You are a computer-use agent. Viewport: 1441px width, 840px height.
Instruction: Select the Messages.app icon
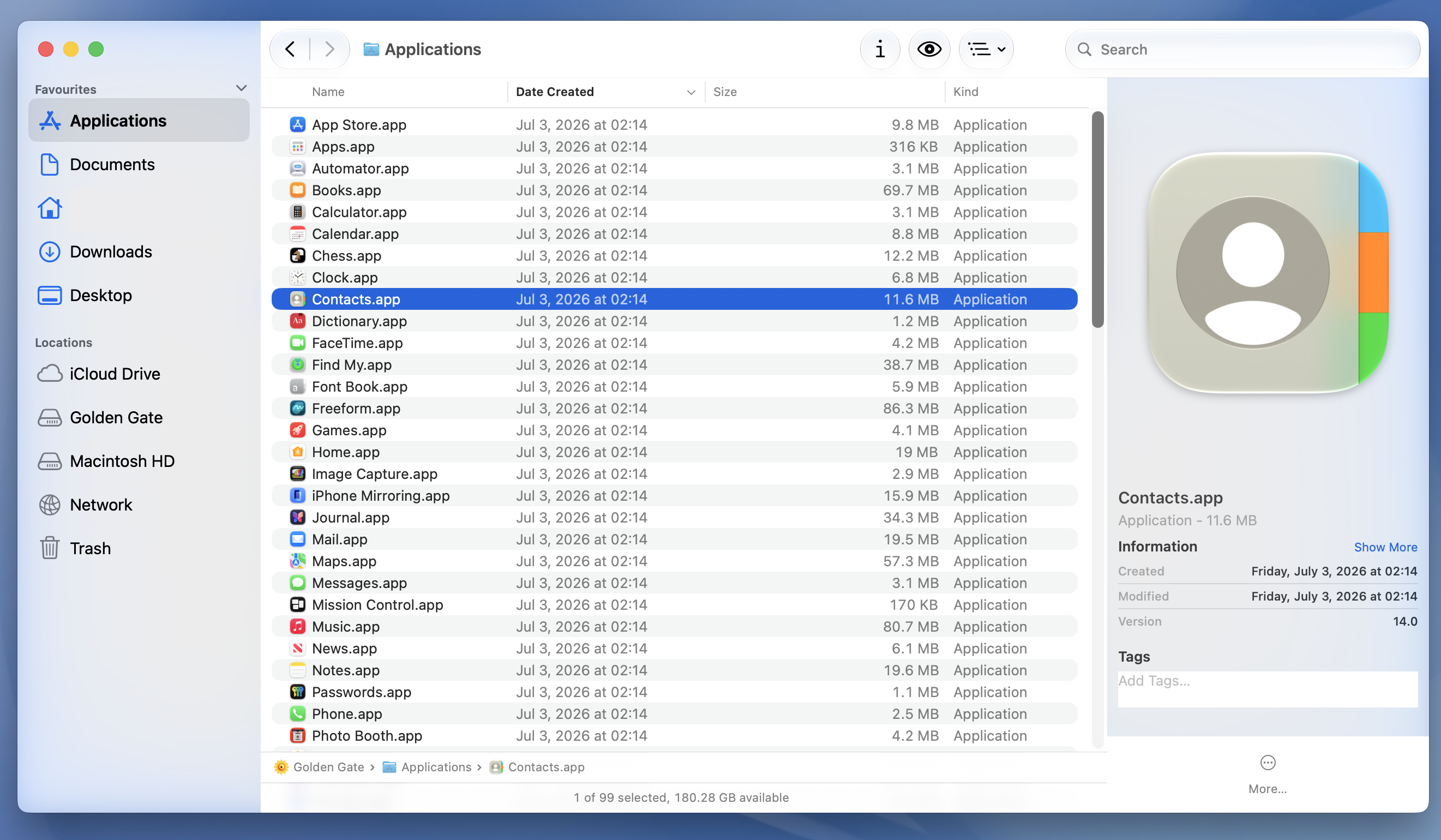click(x=297, y=583)
